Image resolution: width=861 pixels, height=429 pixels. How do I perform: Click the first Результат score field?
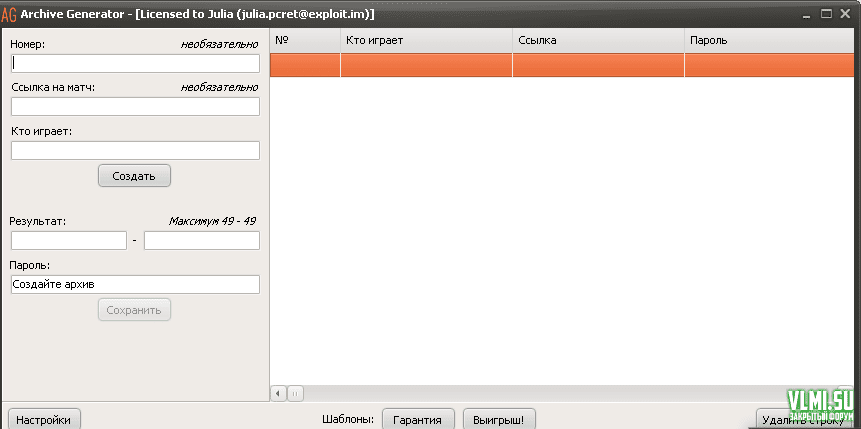[x=68, y=240]
